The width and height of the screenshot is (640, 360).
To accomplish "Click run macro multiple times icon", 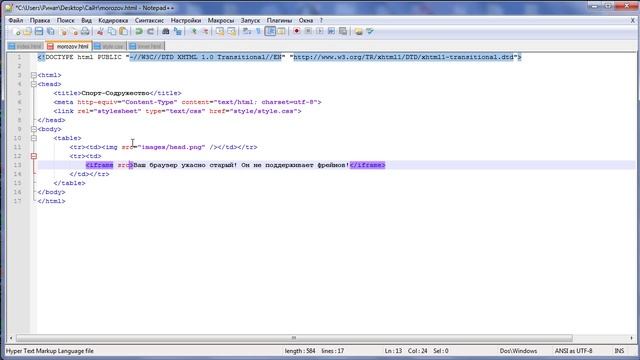I will point(331,31).
